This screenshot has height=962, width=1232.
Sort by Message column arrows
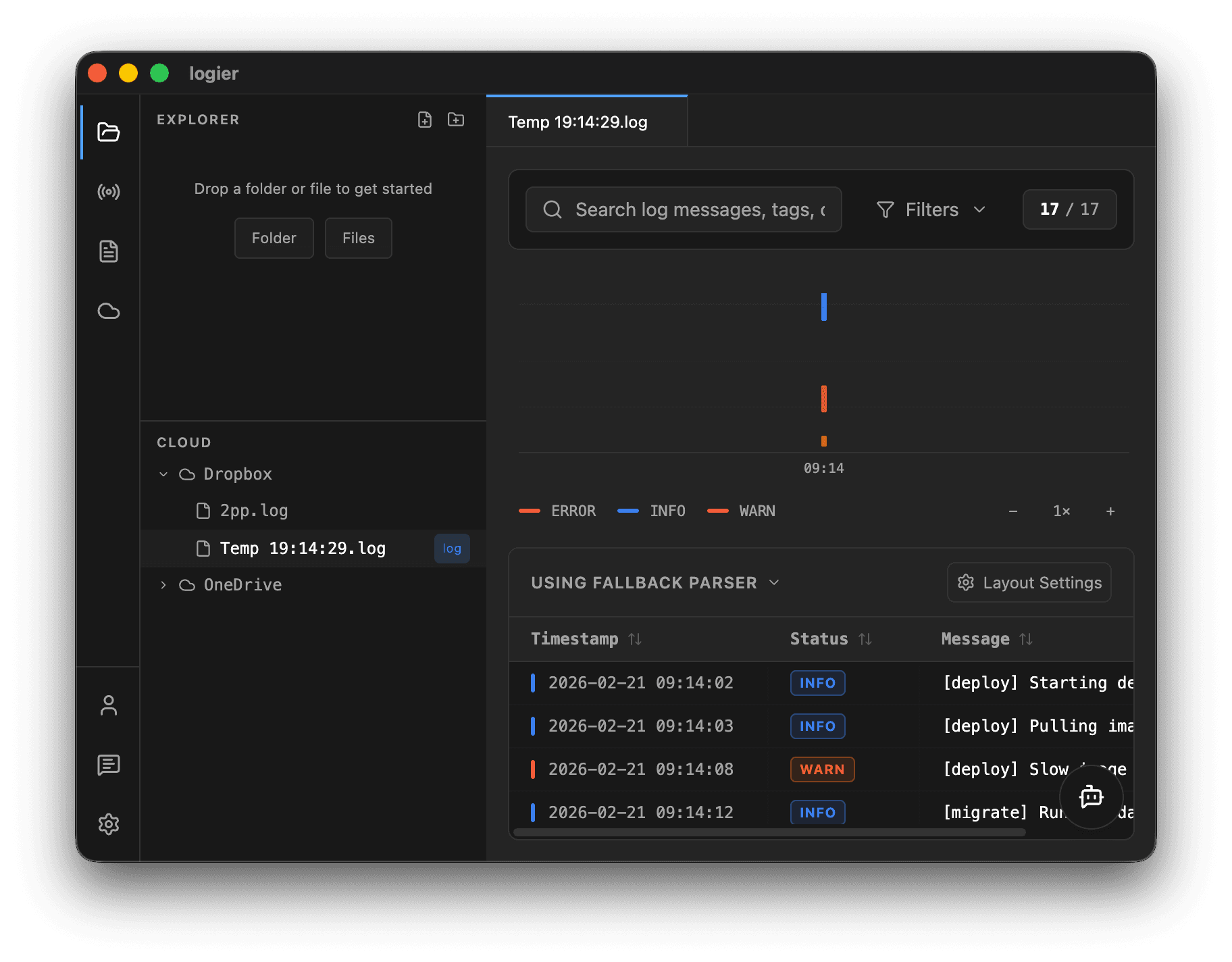(1026, 639)
